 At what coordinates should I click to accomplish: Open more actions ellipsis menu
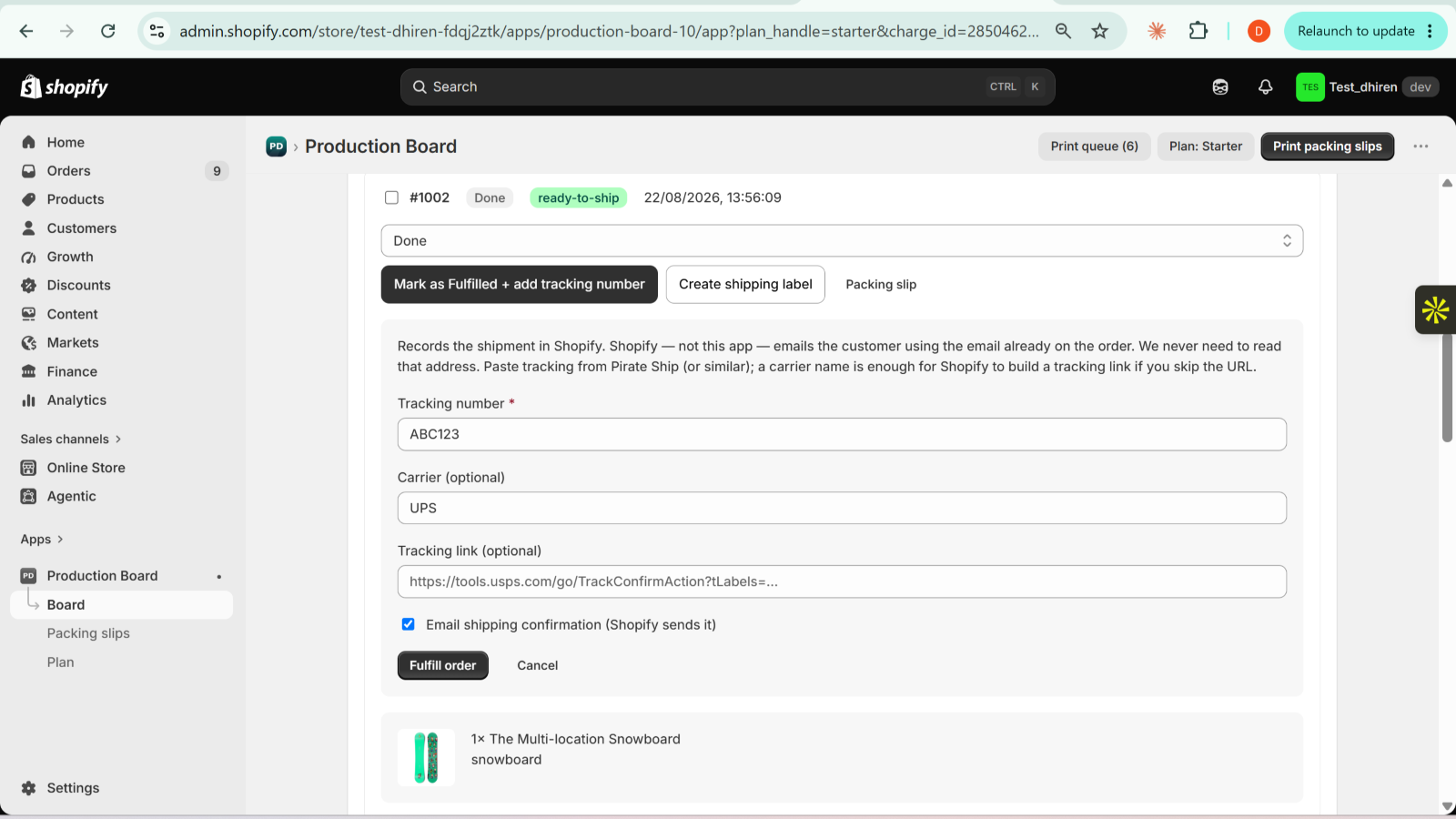(1421, 147)
